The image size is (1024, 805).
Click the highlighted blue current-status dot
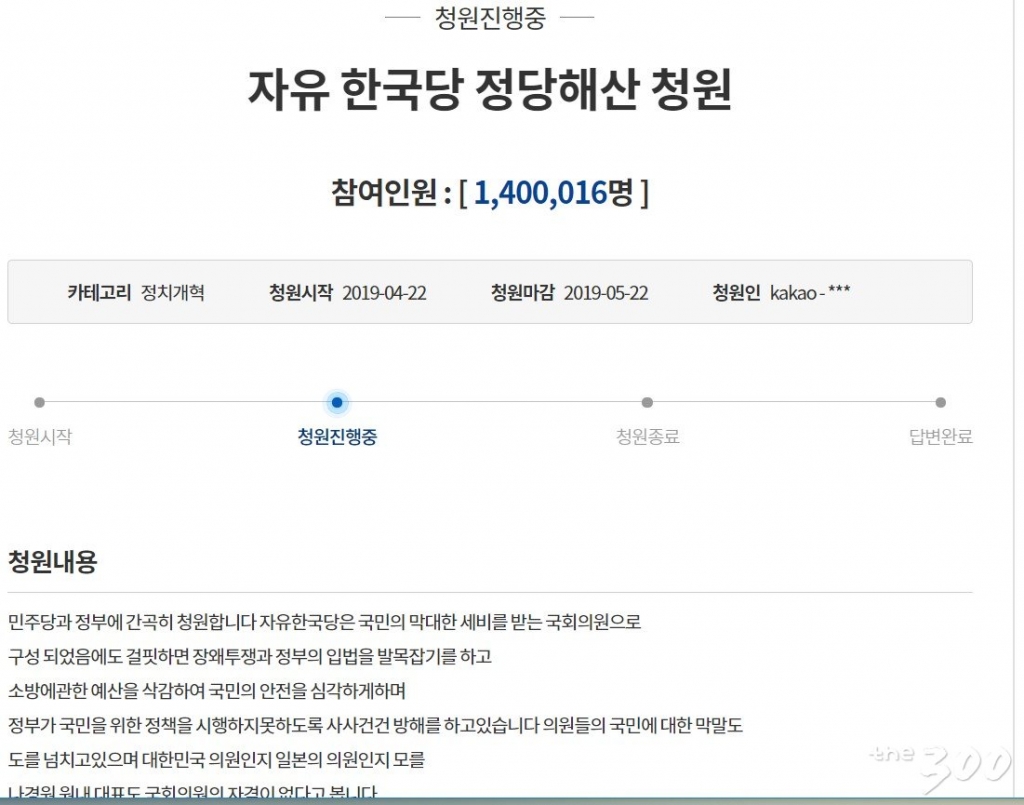click(337, 402)
